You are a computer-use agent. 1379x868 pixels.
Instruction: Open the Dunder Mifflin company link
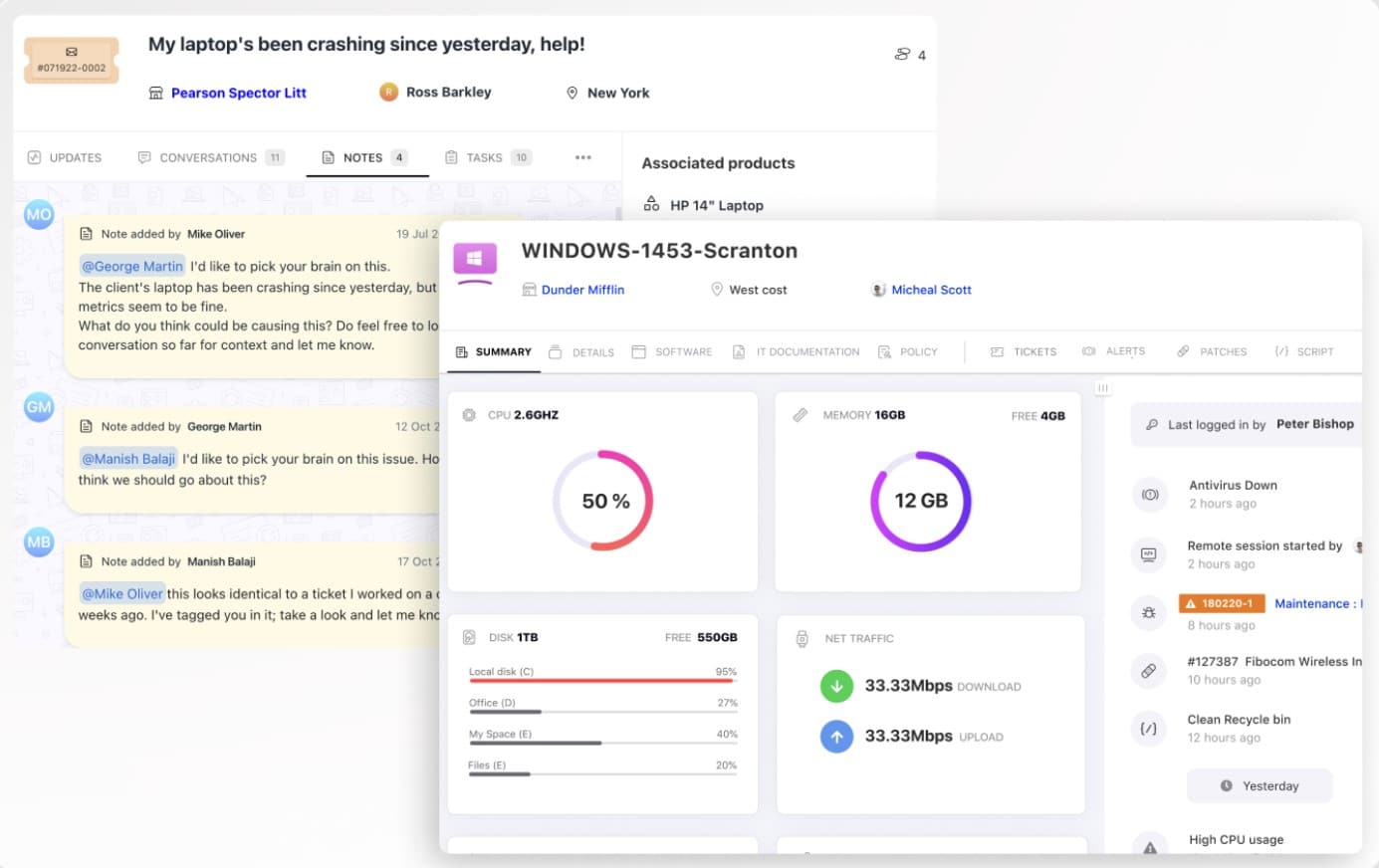click(582, 290)
